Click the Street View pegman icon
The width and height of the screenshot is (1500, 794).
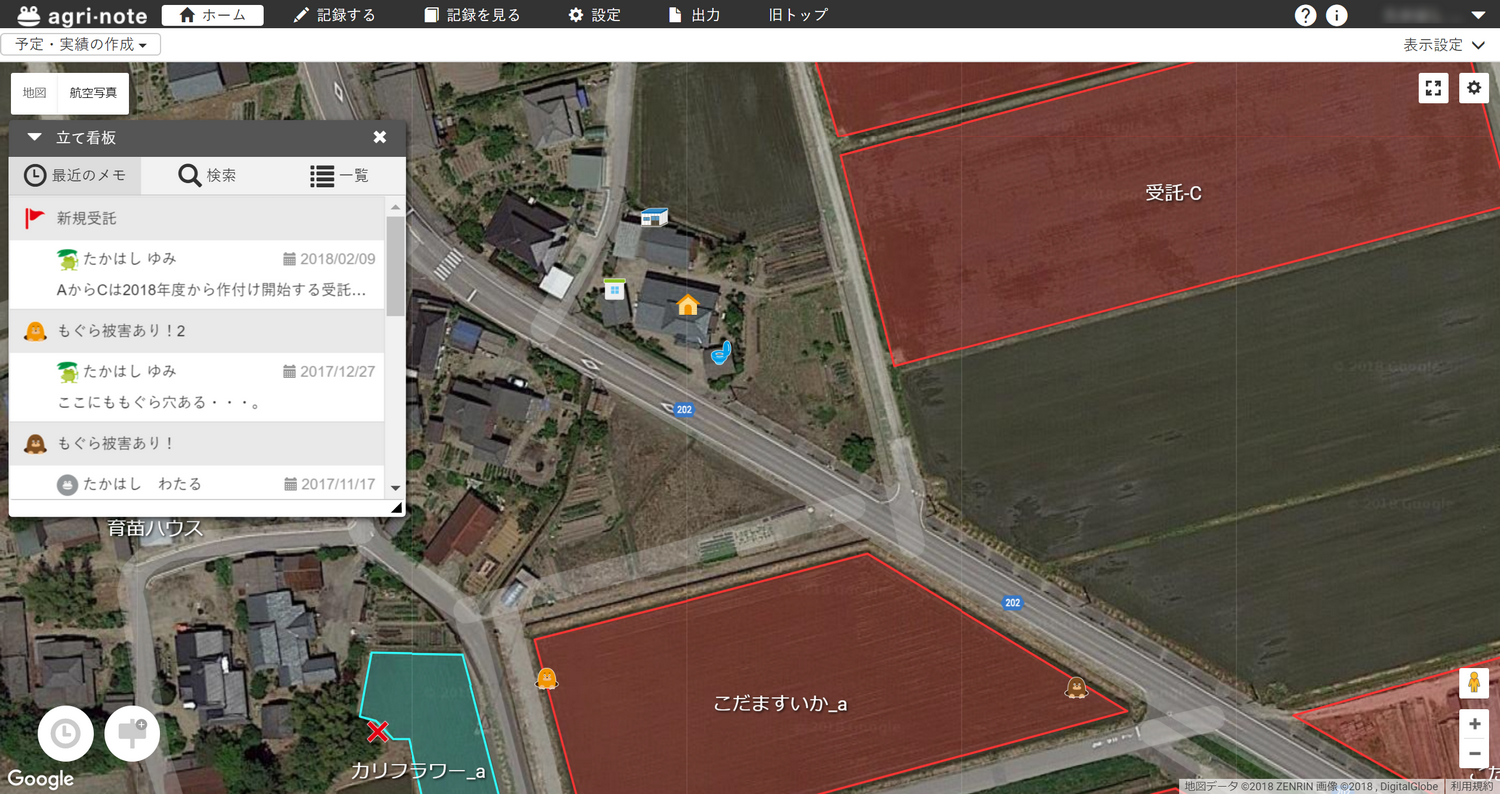[1474, 684]
